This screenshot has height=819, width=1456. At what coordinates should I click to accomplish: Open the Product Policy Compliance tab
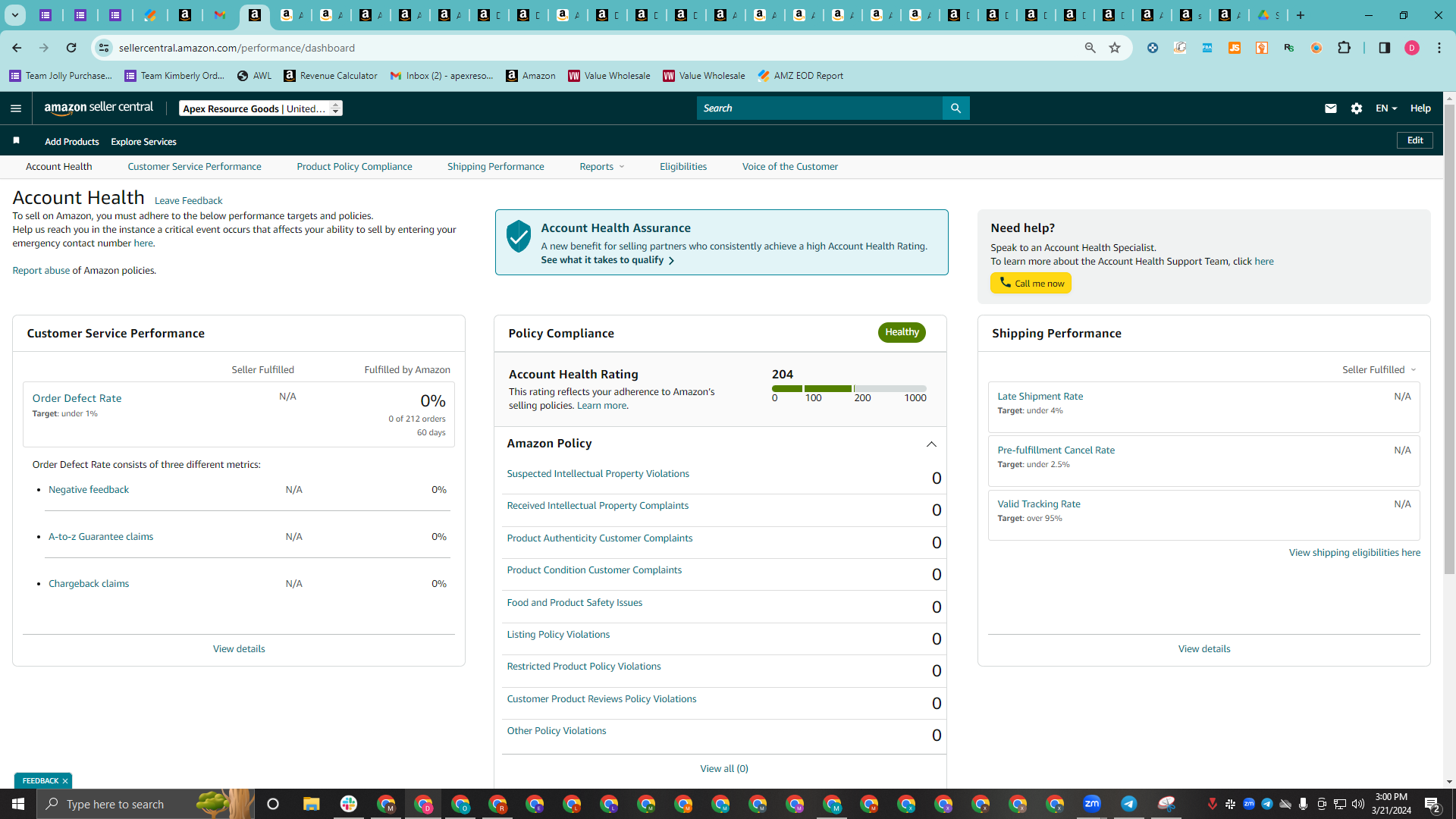tap(354, 167)
